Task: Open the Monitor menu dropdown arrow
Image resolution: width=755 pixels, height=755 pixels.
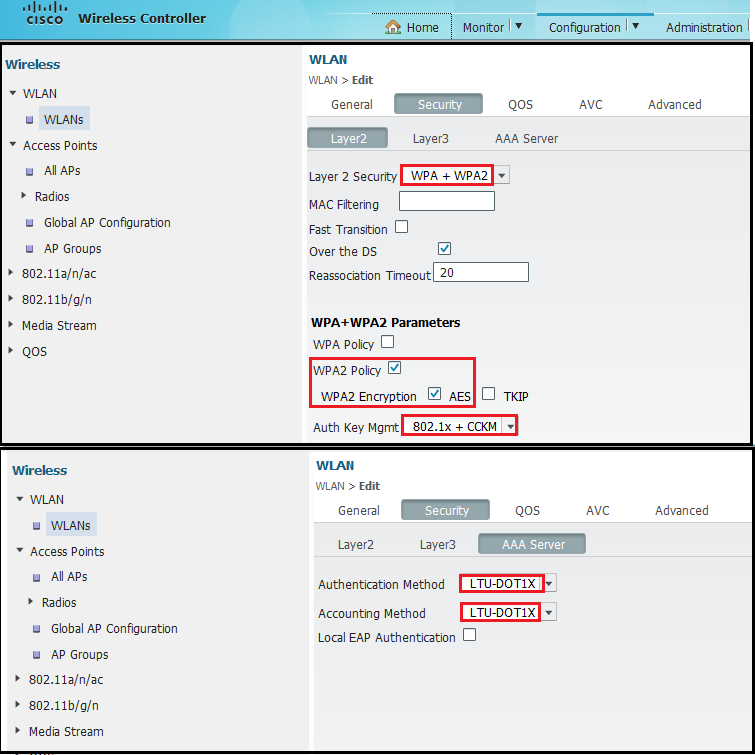Action: (517, 26)
